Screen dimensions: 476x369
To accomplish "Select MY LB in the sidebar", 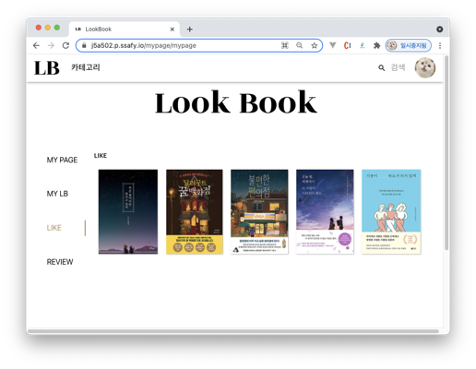I will pyautogui.click(x=57, y=194).
